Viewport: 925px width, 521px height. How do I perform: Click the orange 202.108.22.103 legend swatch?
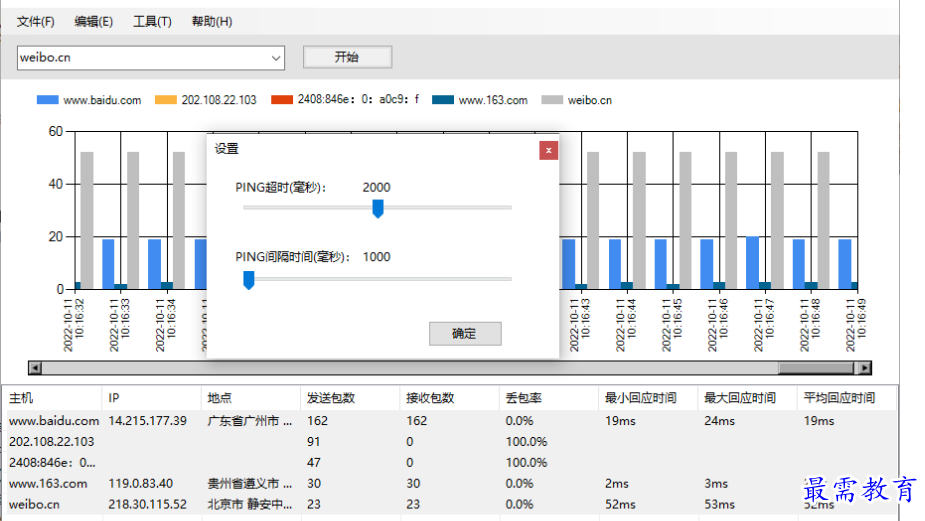[x=166, y=100]
